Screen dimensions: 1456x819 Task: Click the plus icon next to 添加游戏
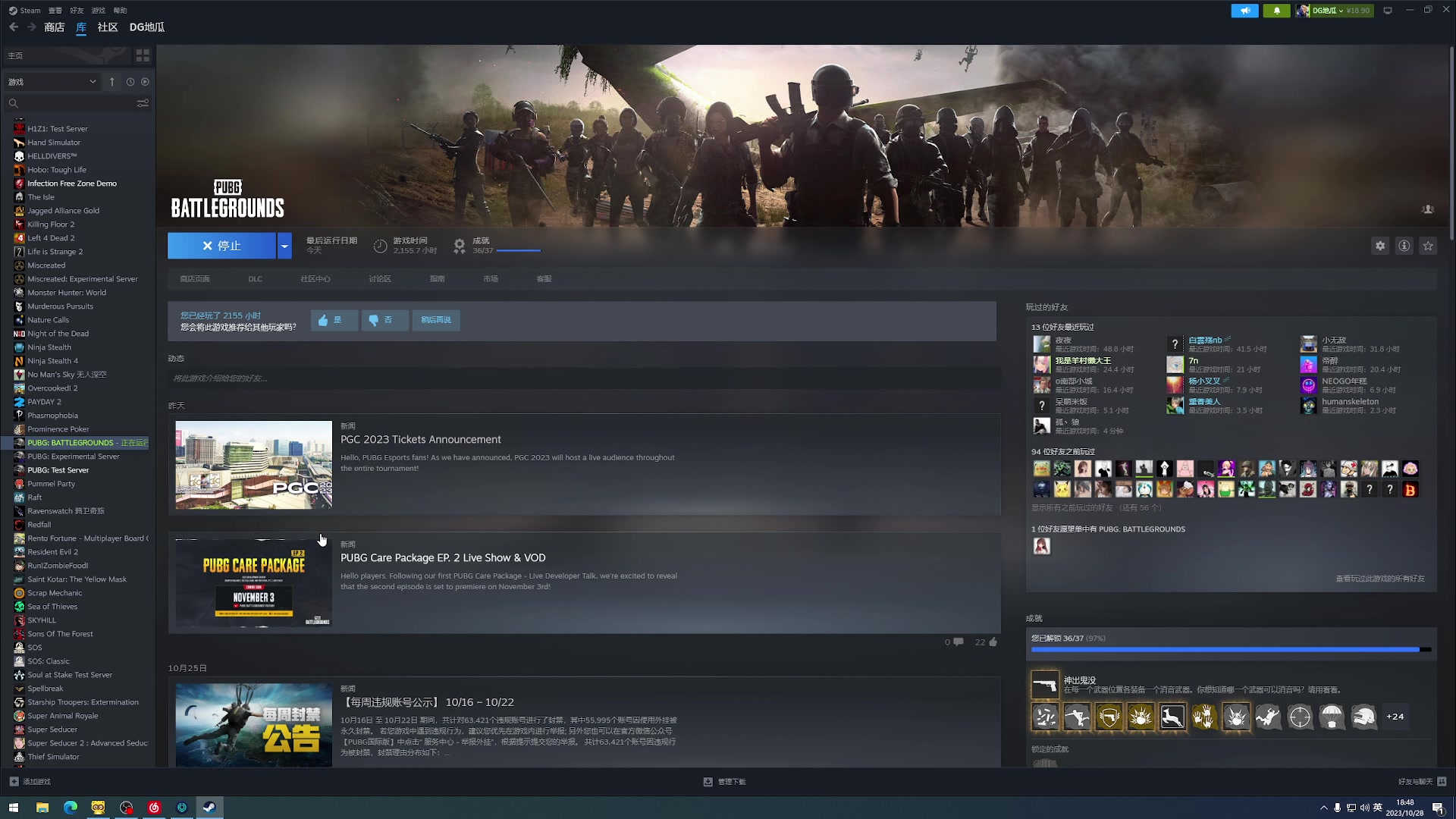point(14,781)
